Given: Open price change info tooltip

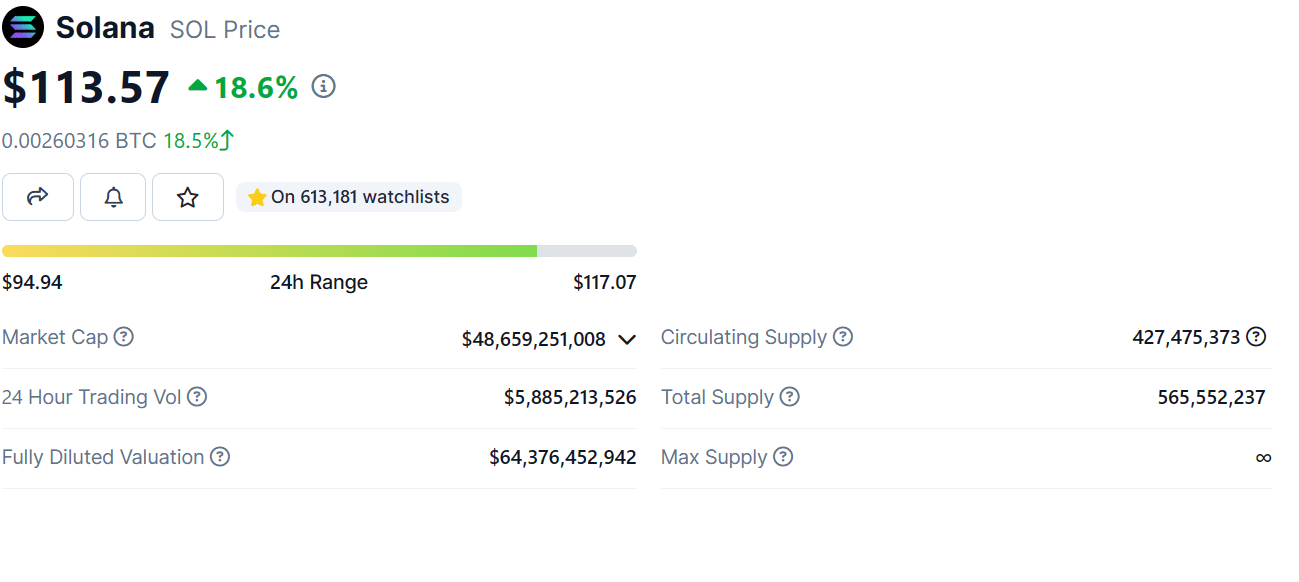Looking at the screenshot, I should point(322,87).
